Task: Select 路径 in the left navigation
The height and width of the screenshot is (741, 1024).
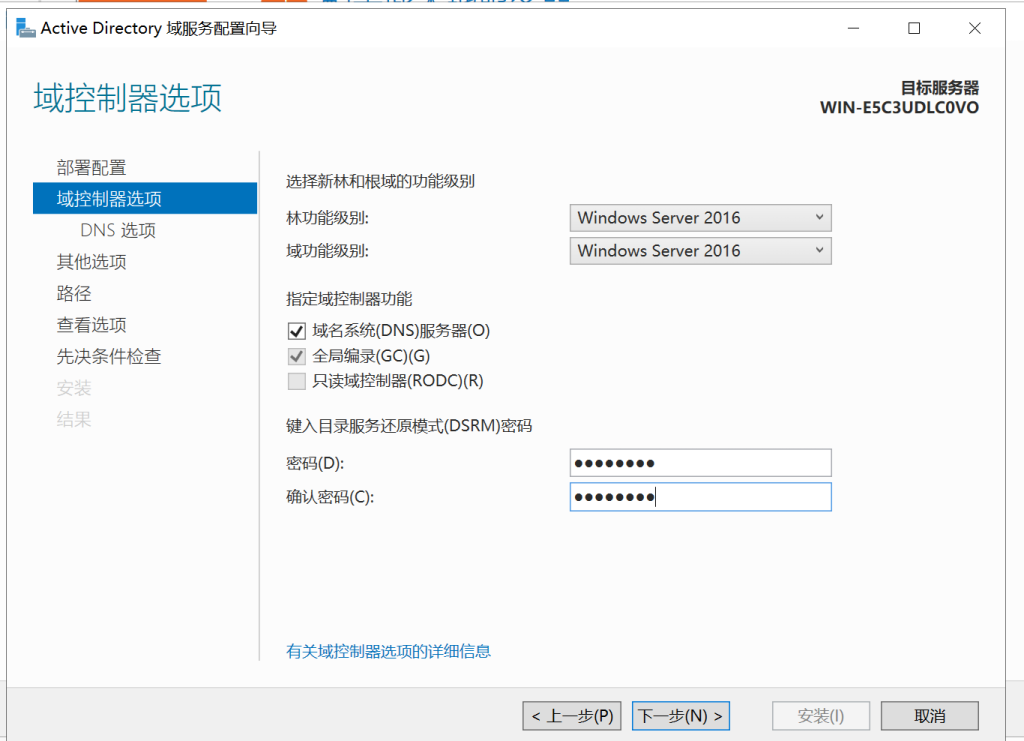Action: 74,293
